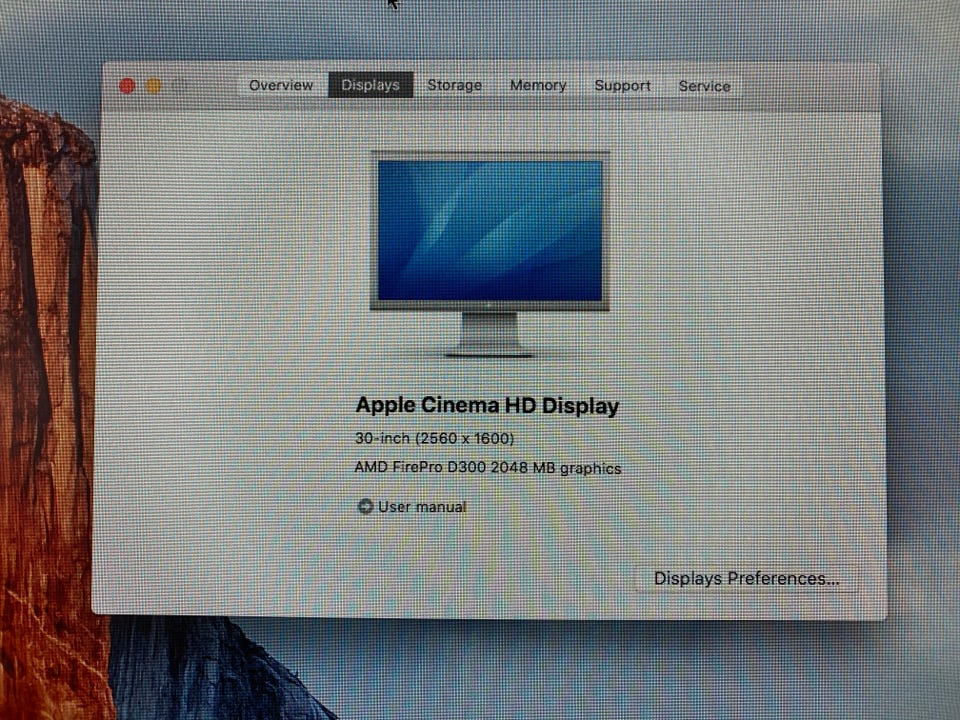Click the 30-inch (2560 x 1600) text

click(435, 438)
